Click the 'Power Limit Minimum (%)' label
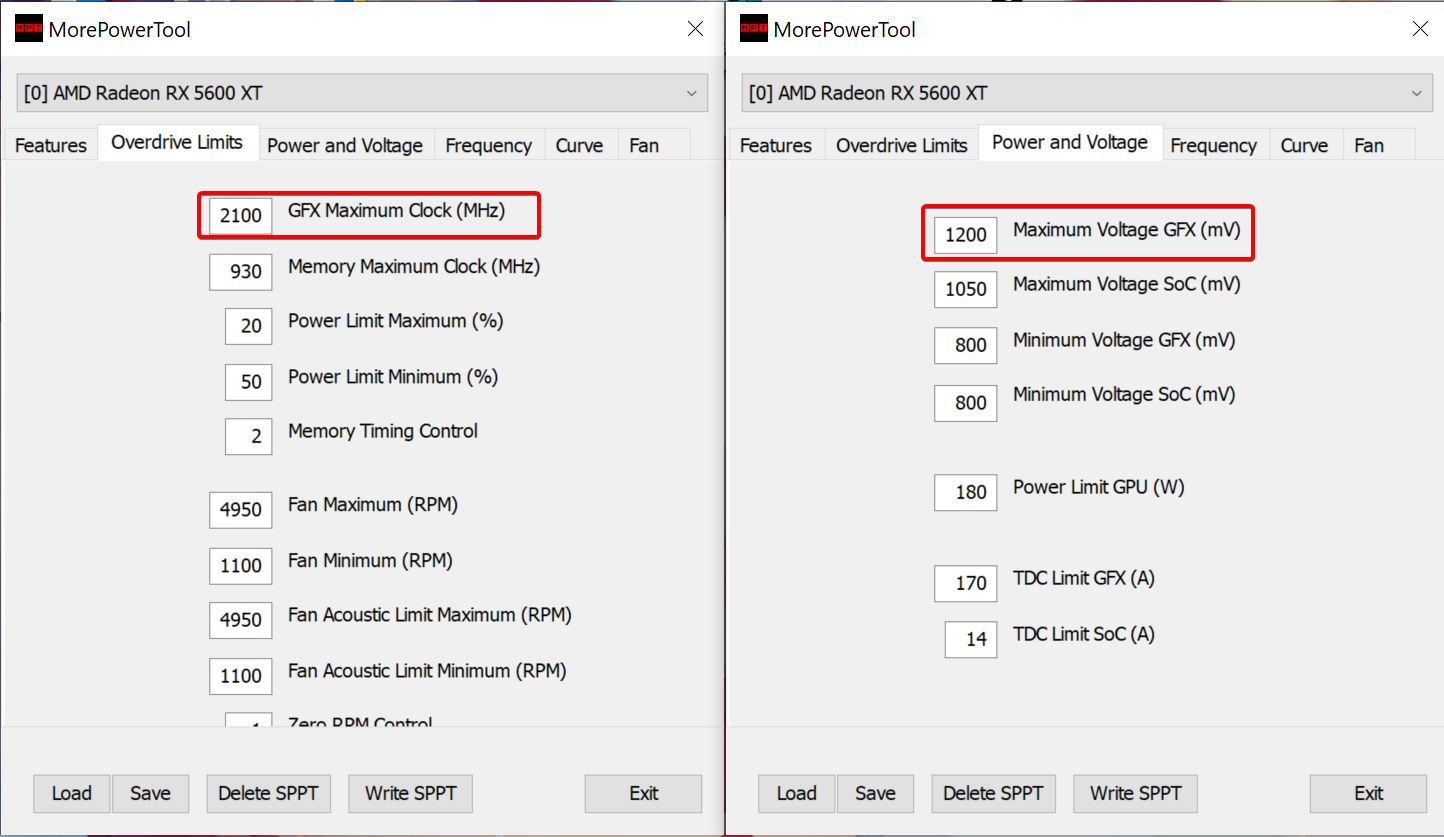The height and width of the screenshot is (837, 1444). point(393,377)
